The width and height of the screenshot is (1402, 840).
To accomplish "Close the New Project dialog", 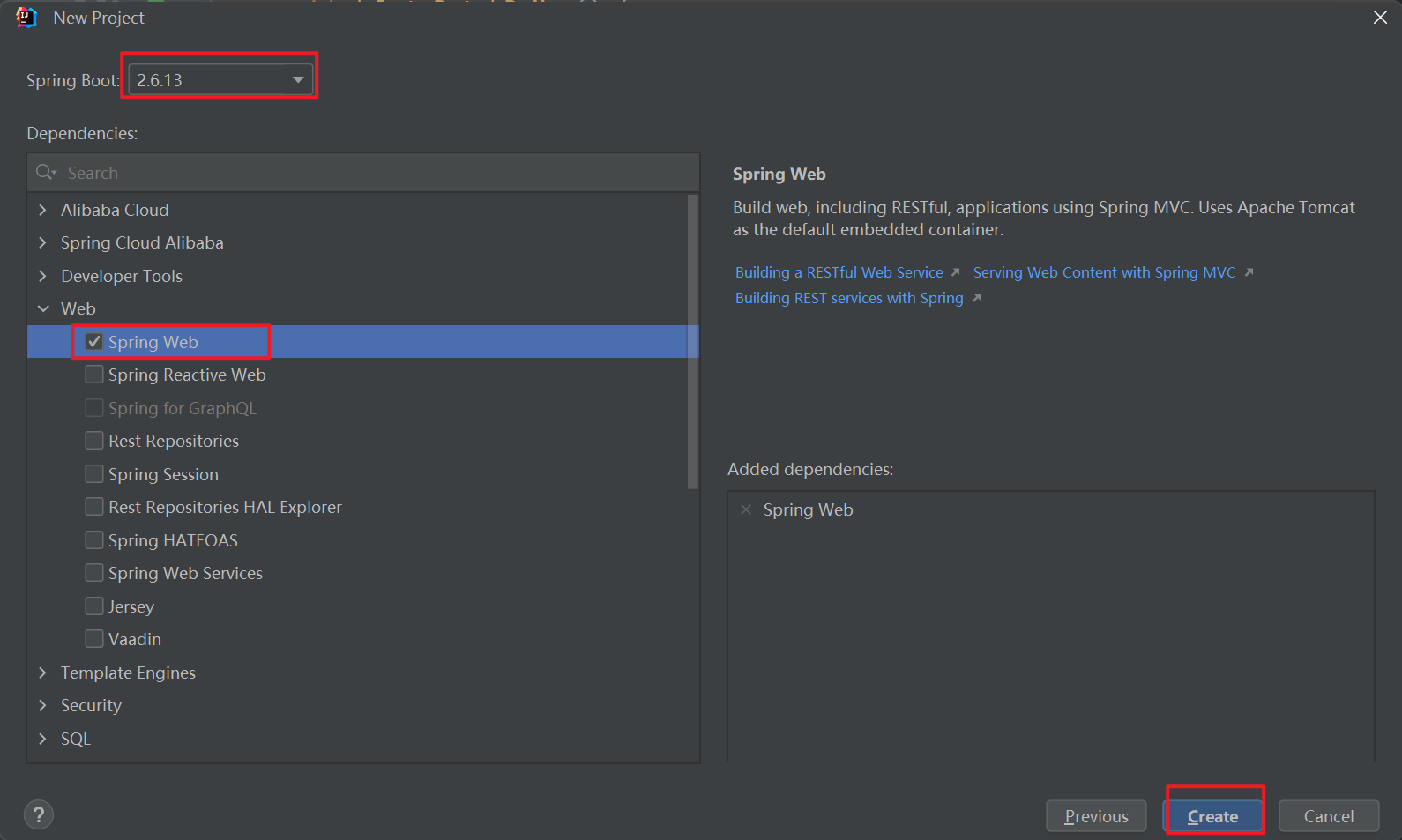I will pyautogui.click(x=1380, y=18).
